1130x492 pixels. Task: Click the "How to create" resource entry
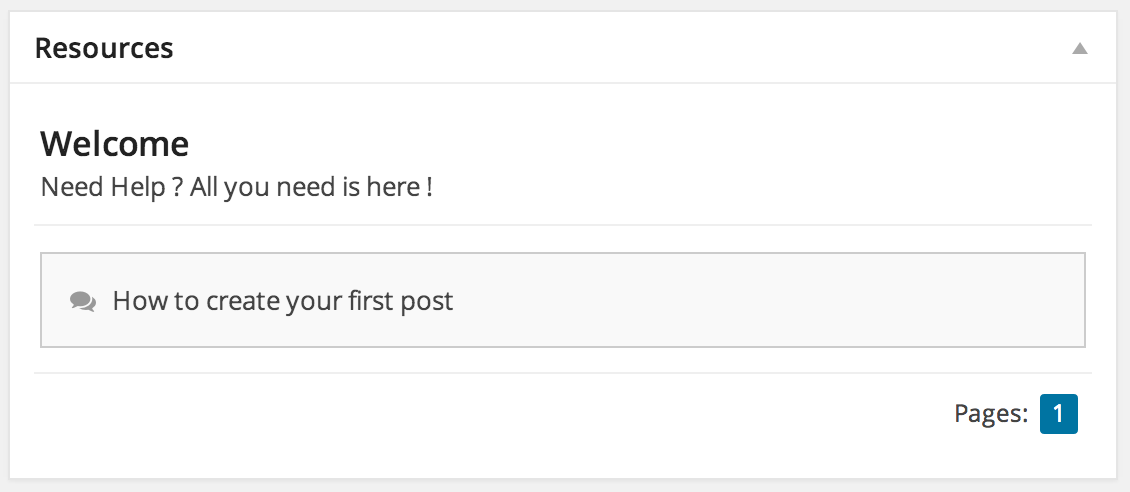click(x=562, y=300)
